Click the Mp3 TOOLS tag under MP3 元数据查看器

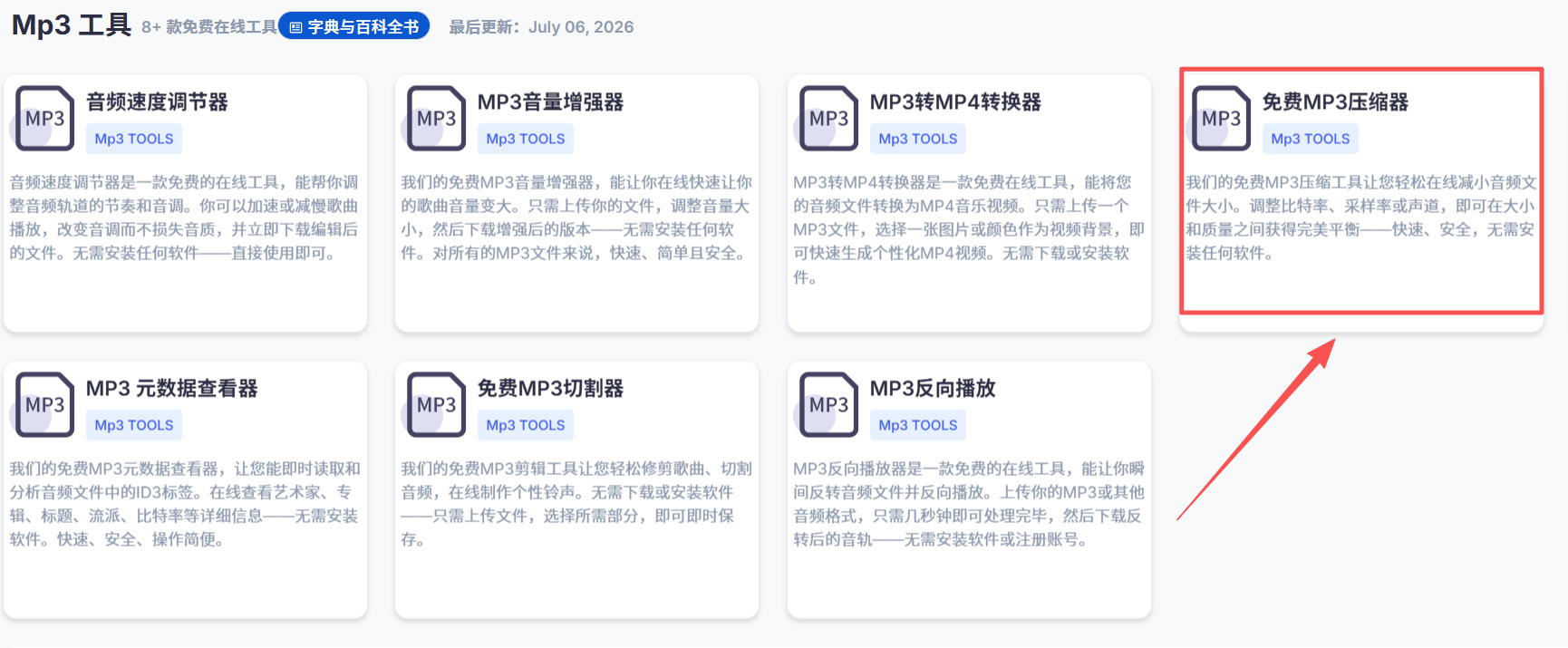click(x=134, y=425)
